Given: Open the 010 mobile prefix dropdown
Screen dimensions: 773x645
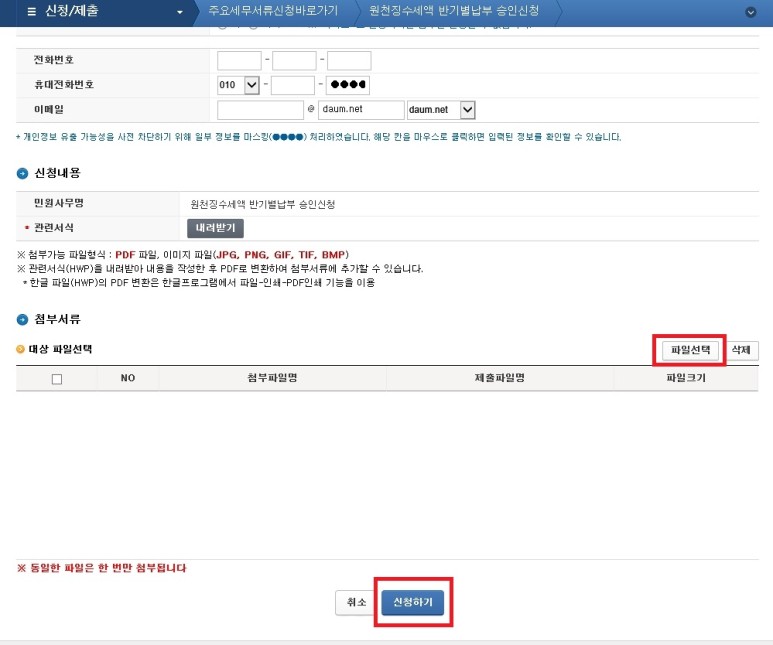Looking at the screenshot, I should (x=238, y=85).
